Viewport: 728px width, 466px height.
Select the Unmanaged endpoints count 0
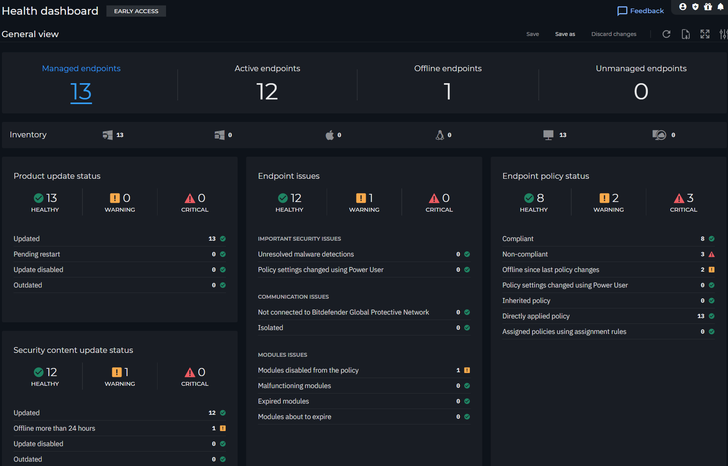click(641, 91)
